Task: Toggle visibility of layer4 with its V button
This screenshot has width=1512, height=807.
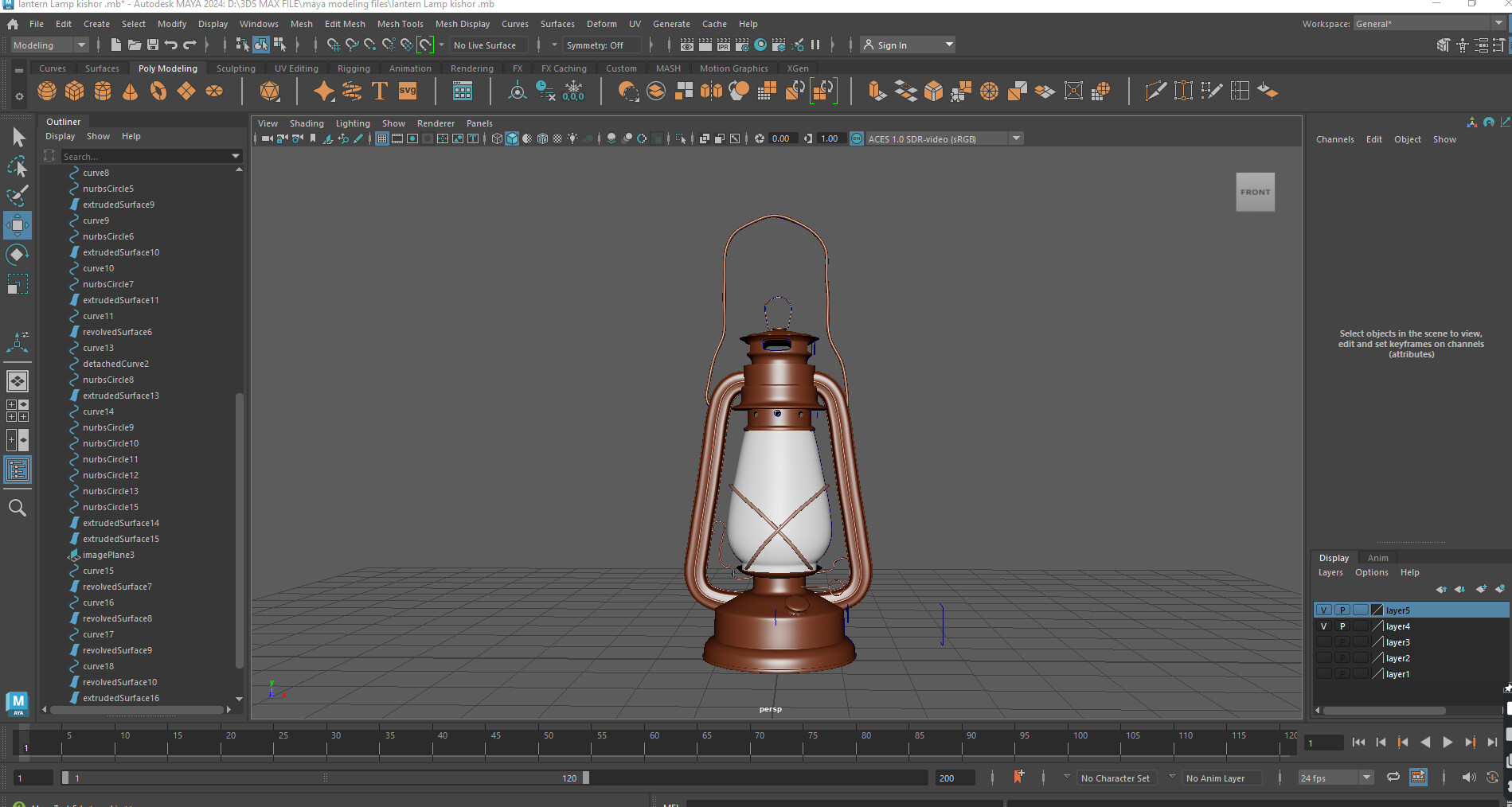Action: [1323, 626]
